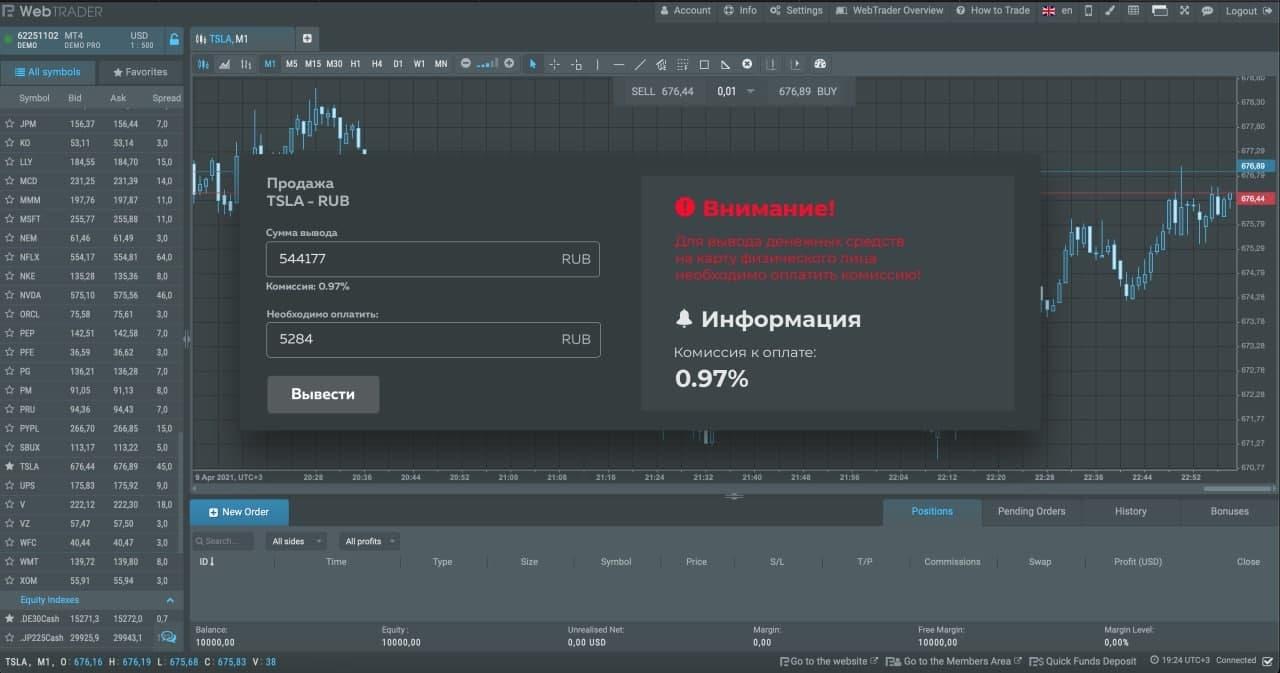This screenshot has width=1280, height=673.
Task: Click the 676,89 BUY button
Action: [x=808, y=91]
